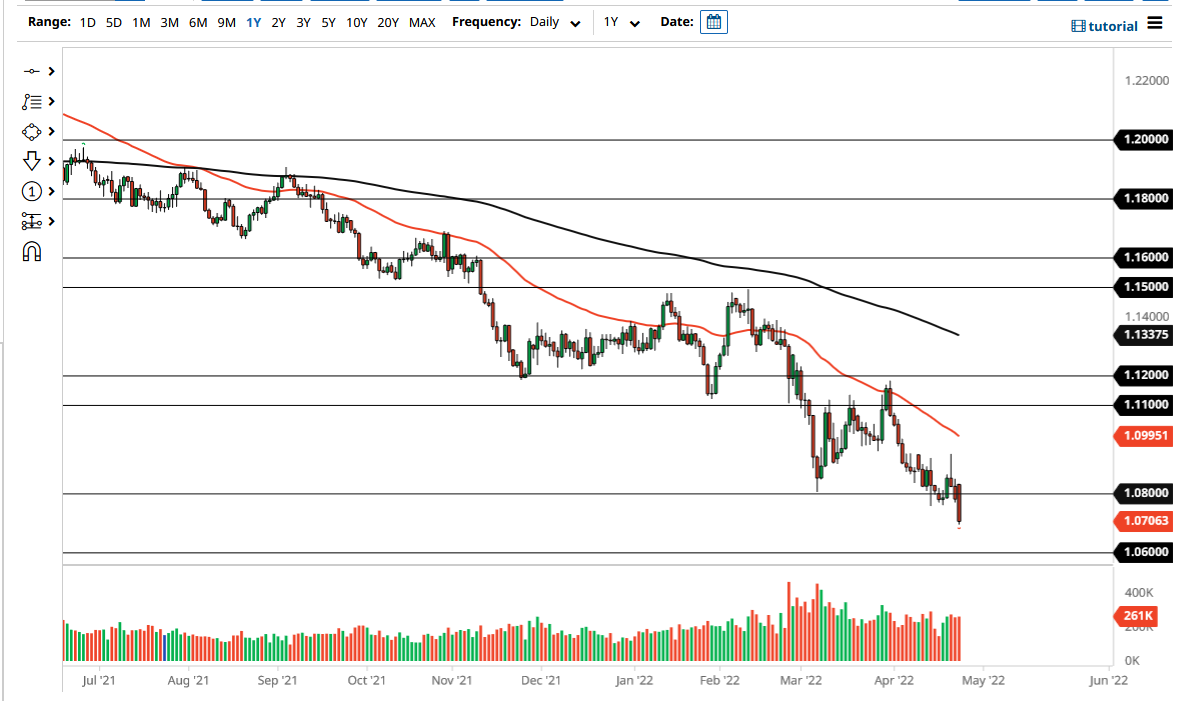Open the annotation line-with-list tool
The width and height of the screenshot is (1182, 701).
coord(33,101)
